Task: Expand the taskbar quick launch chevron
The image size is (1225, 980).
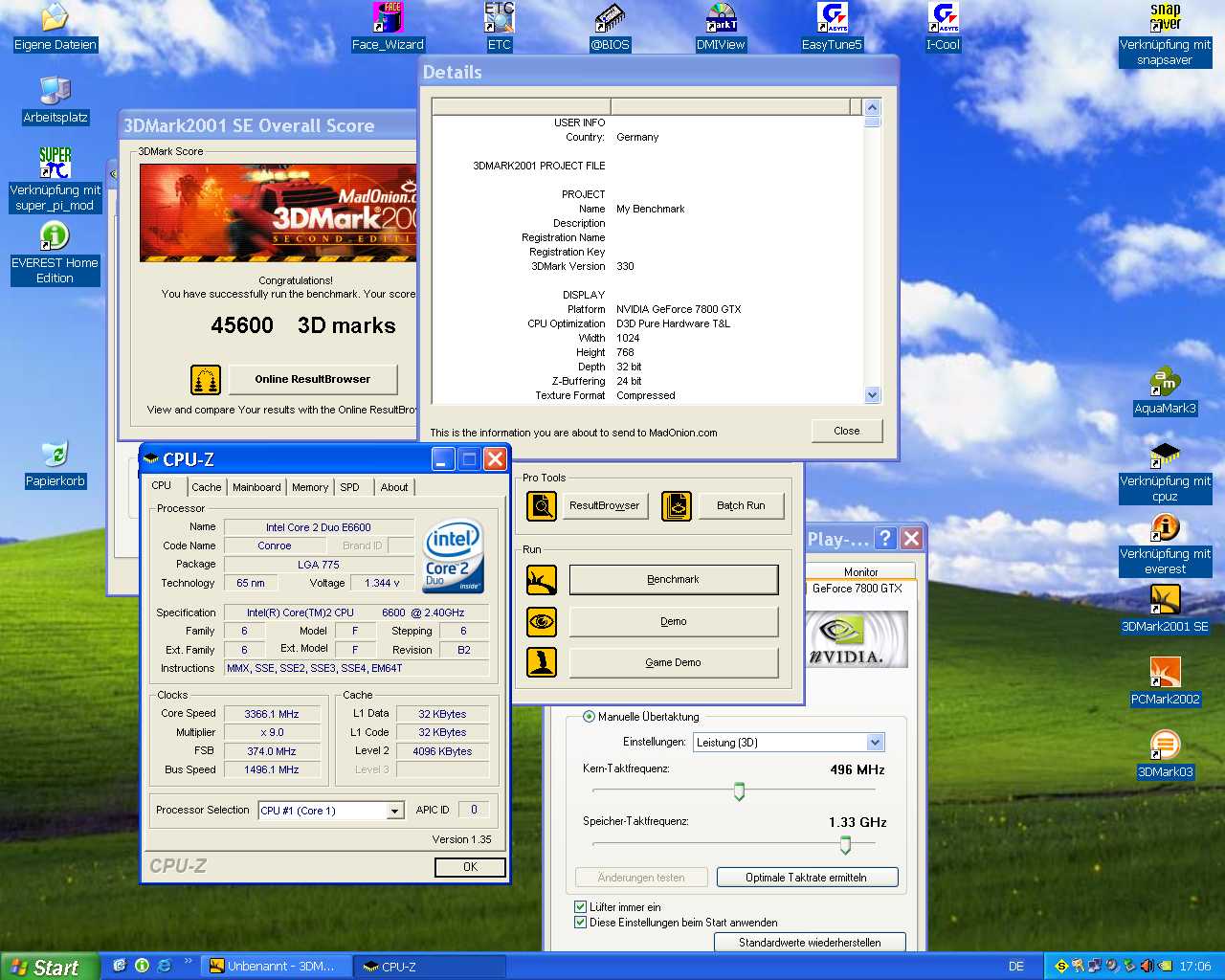Action: point(188,961)
